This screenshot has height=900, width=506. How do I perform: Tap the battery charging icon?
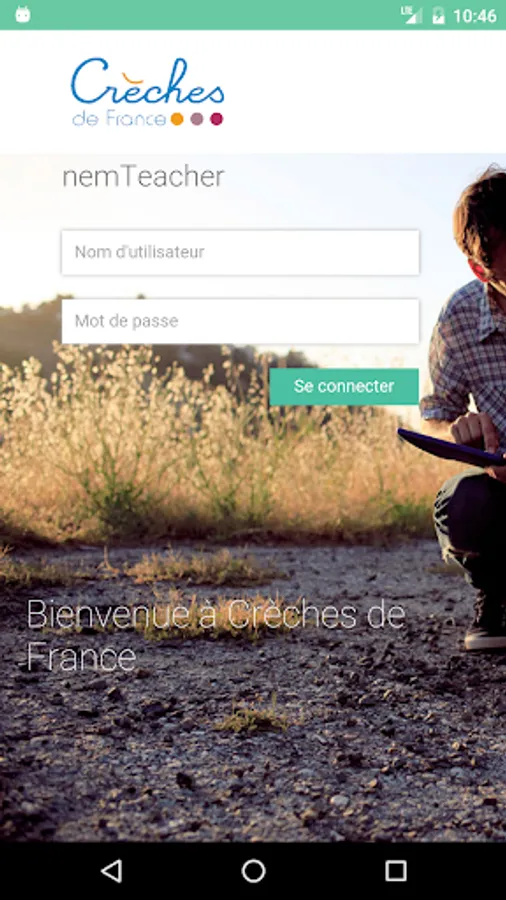438,15
